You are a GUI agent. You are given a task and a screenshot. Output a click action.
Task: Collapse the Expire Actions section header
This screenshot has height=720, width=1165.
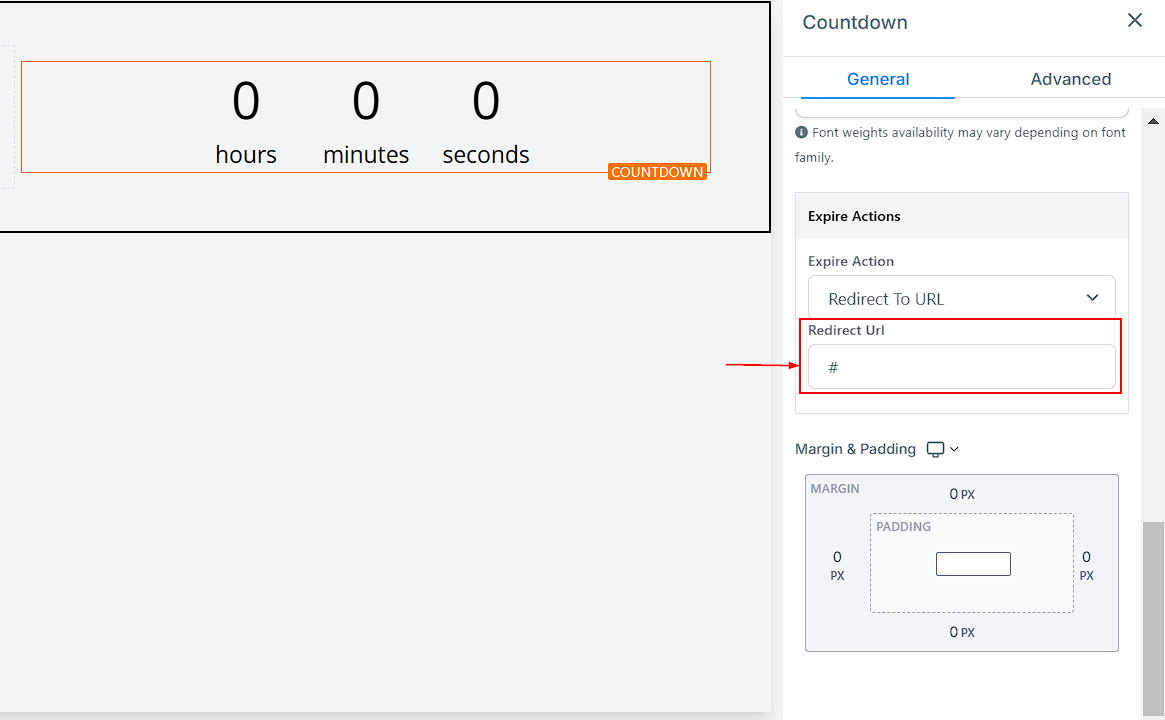tap(961, 216)
